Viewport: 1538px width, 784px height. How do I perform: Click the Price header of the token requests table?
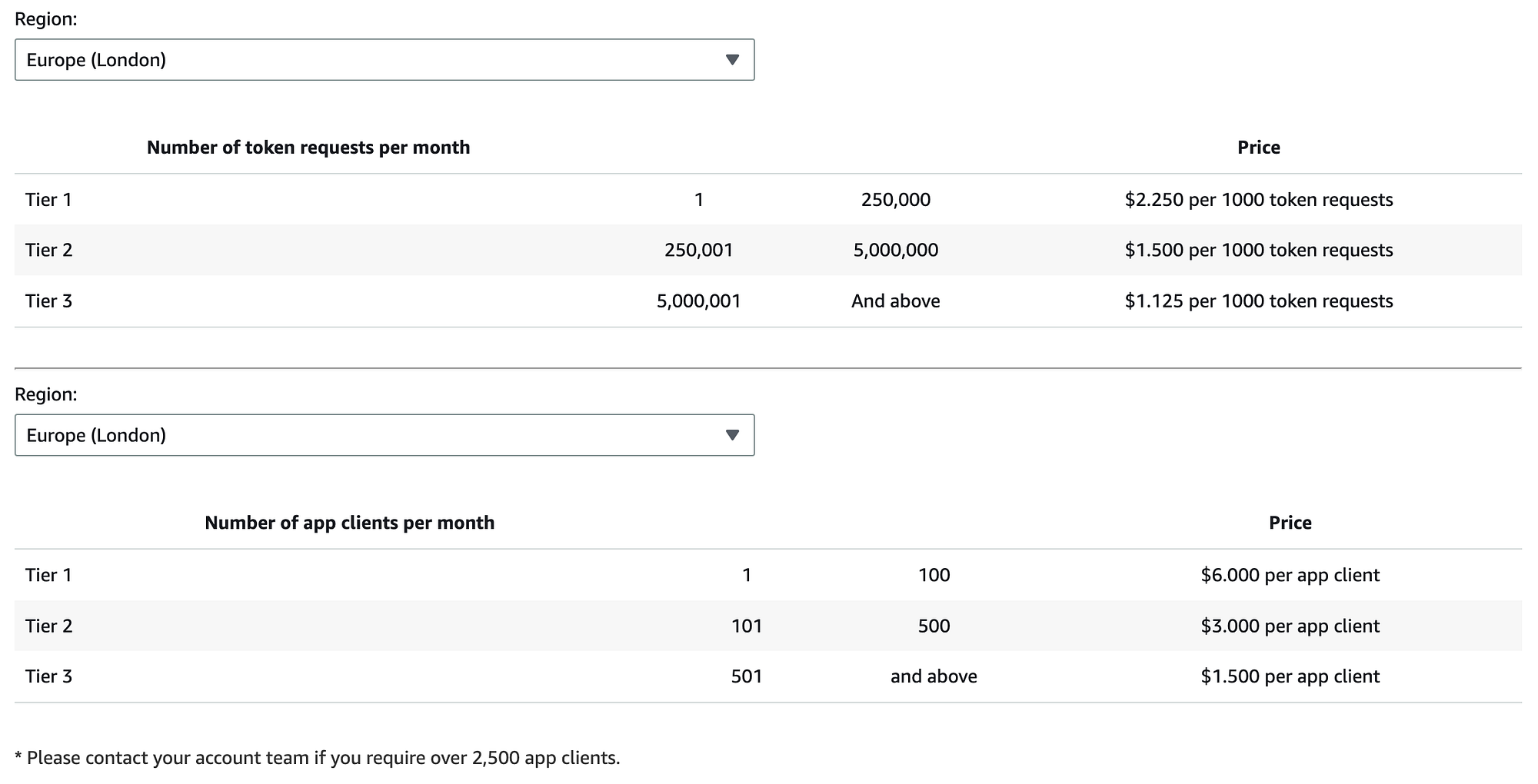point(1259,148)
